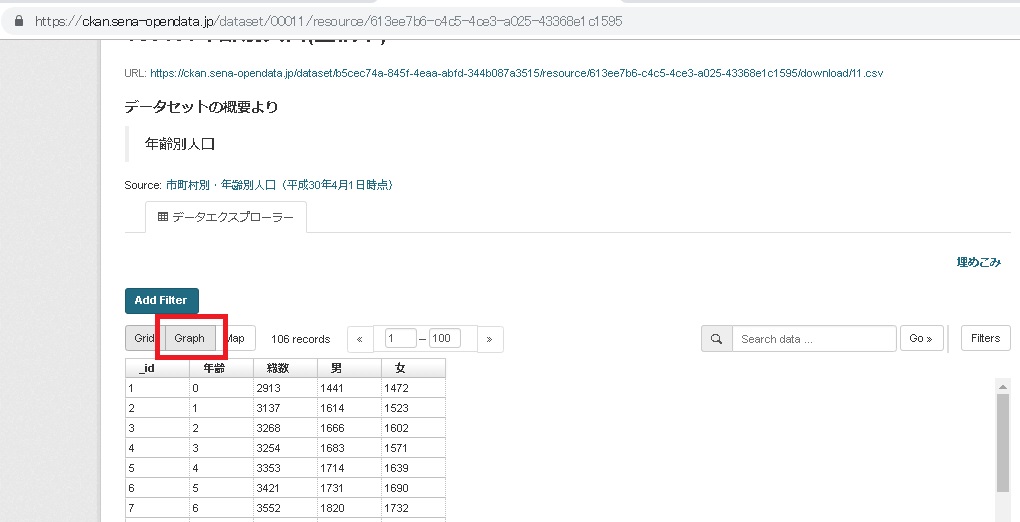Image resolution: width=1020 pixels, height=522 pixels.
Task: Click the padlock icon in address bar
Action: 18,21
